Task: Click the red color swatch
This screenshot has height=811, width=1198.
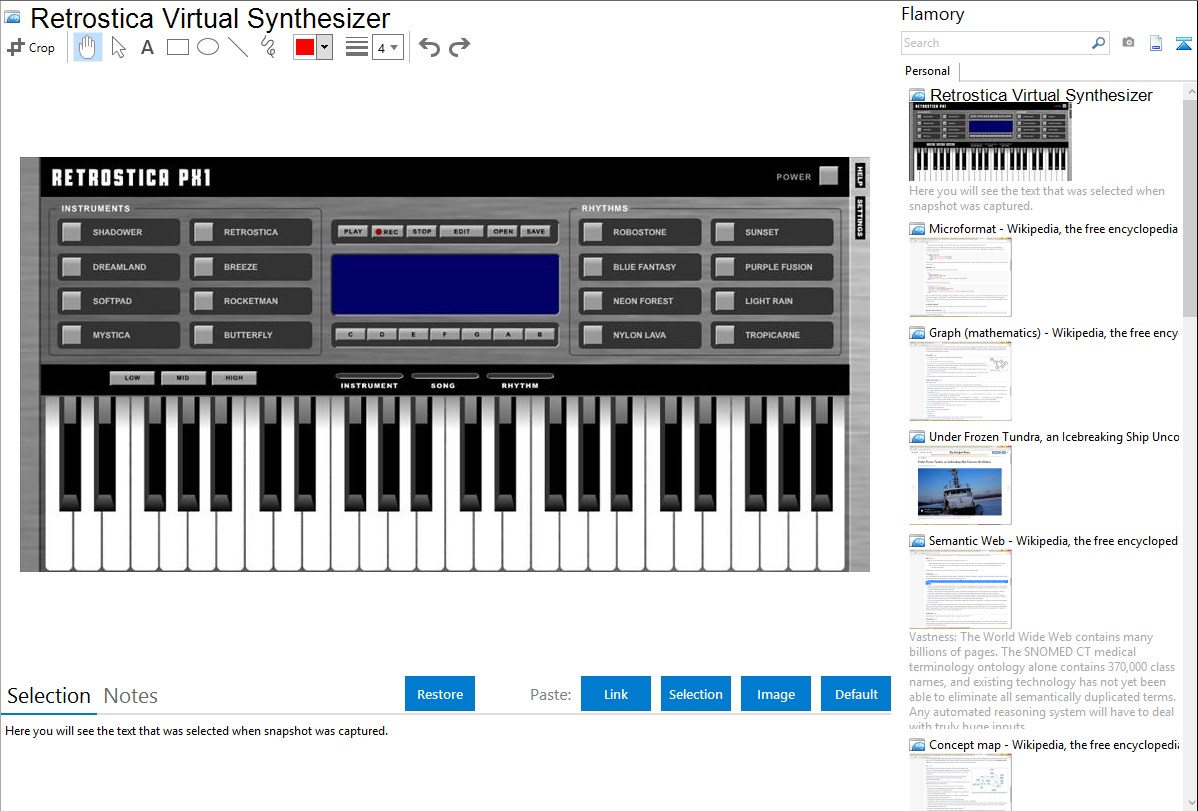Action: [305, 47]
